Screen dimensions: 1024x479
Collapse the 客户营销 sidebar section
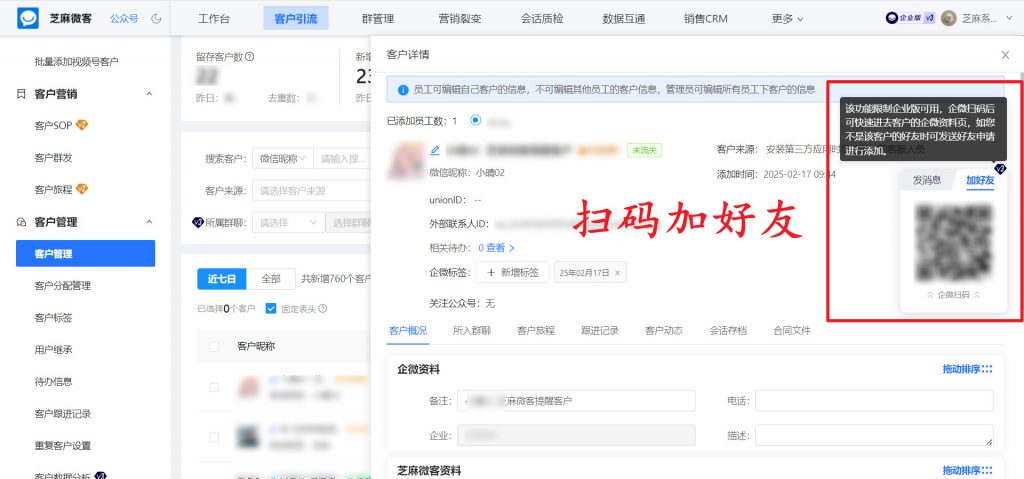coord(149,94)
